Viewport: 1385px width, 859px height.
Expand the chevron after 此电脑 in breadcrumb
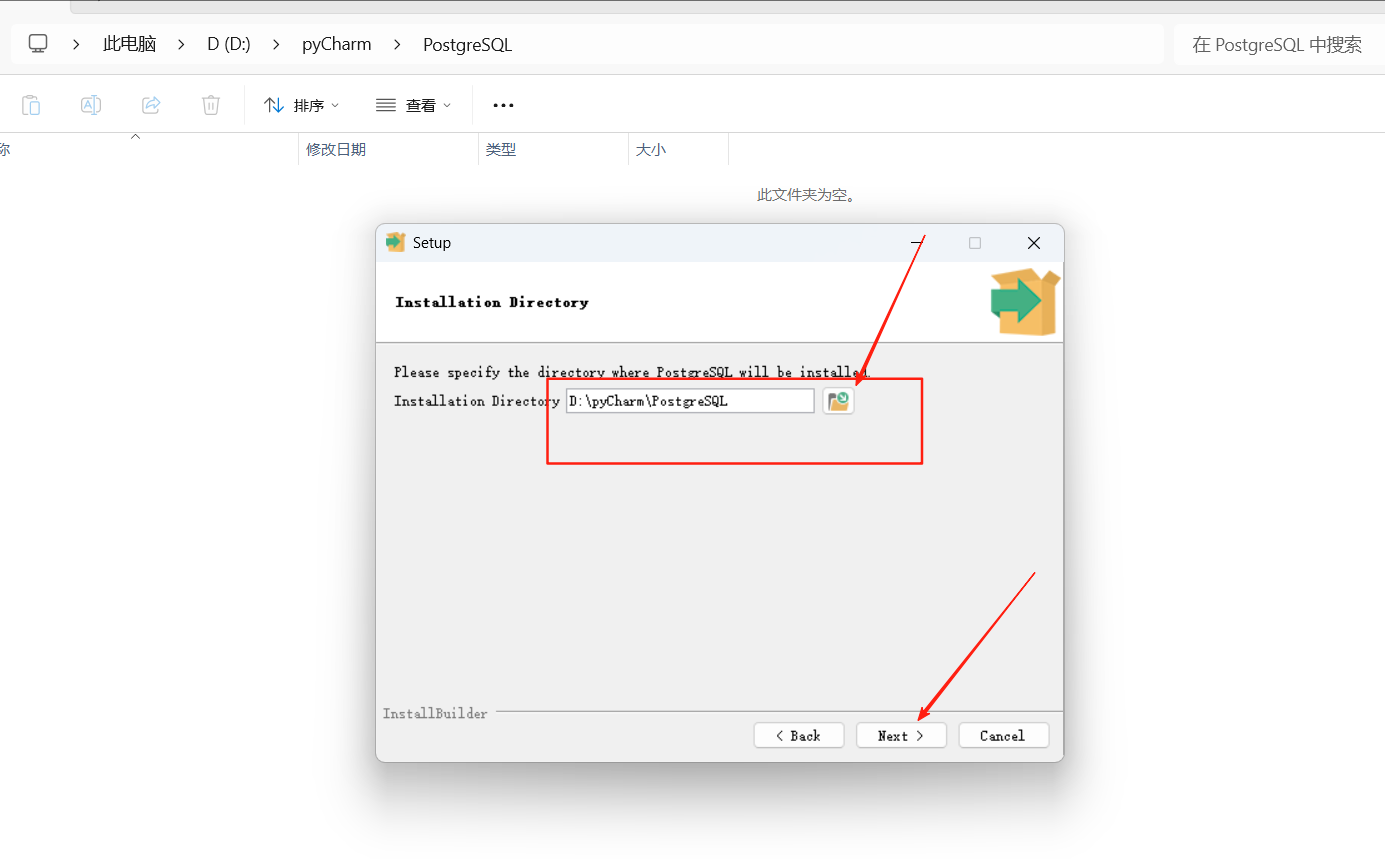(x=181, y=44)
